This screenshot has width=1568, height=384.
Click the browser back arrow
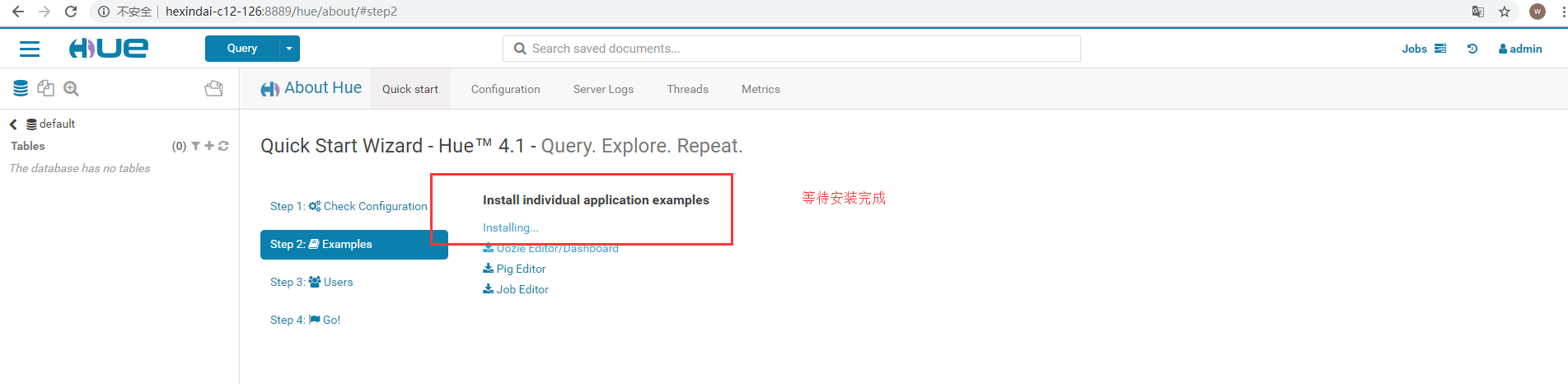click(17, 12)
